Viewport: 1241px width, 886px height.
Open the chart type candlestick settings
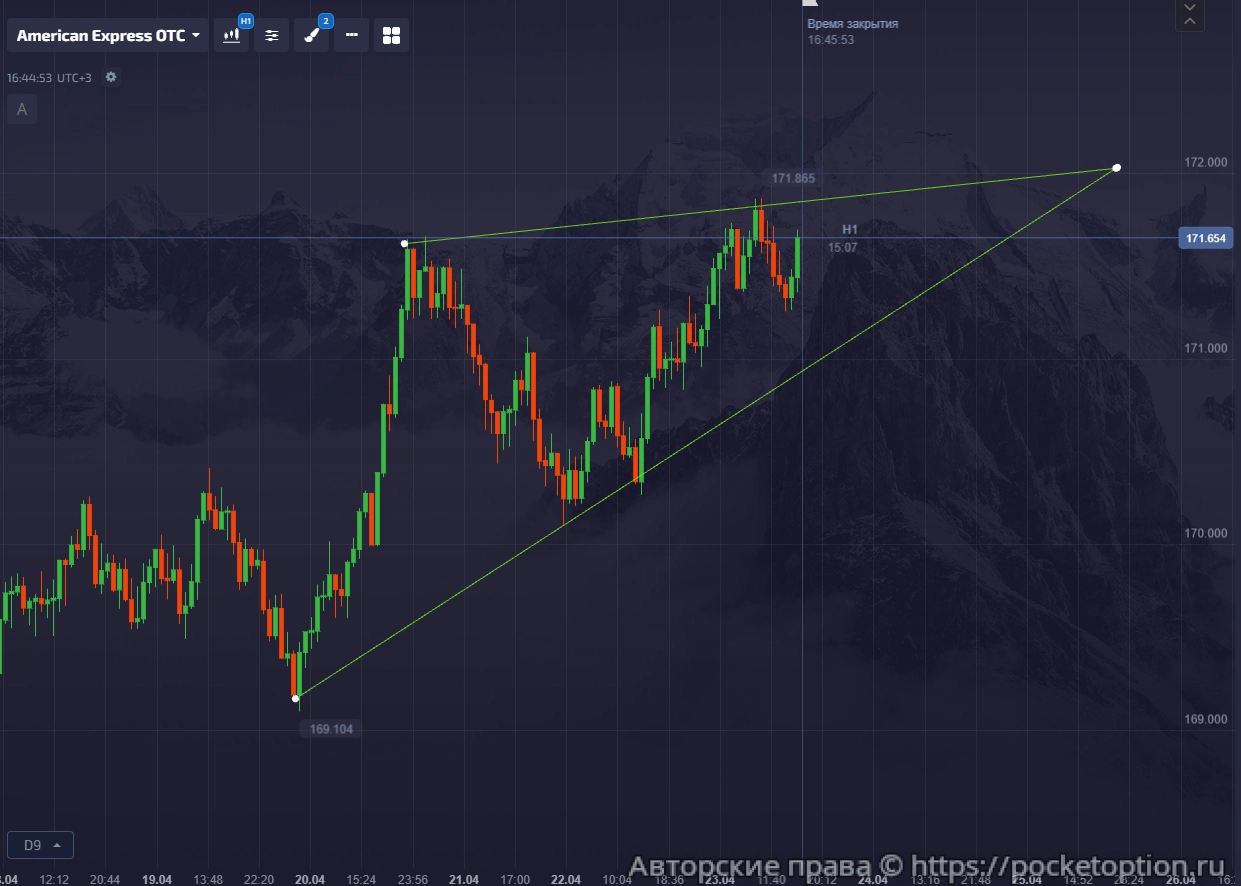coord(232,36)
